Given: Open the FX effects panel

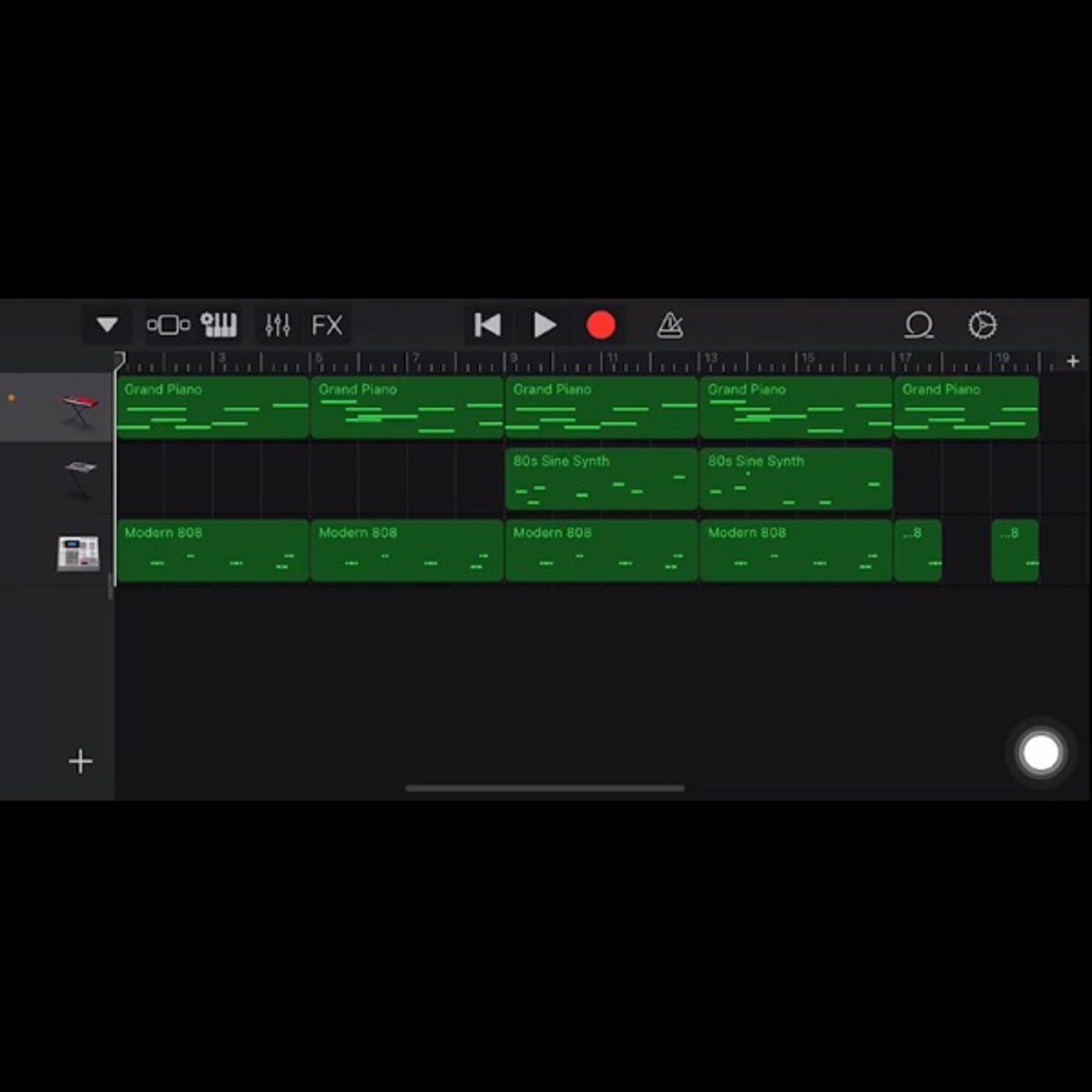Looking at the screenshot, I should (x=327, y=324).
